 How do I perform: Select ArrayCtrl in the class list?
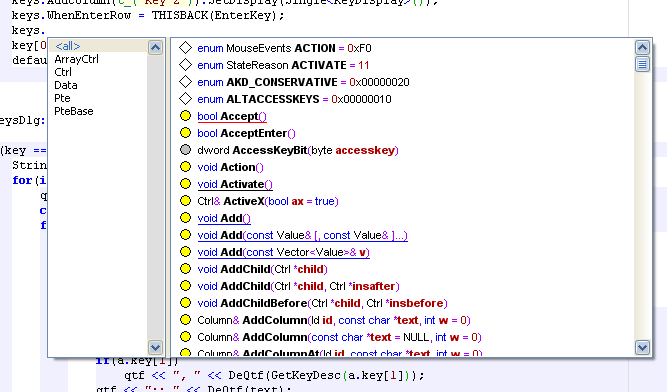pos(77,59)
